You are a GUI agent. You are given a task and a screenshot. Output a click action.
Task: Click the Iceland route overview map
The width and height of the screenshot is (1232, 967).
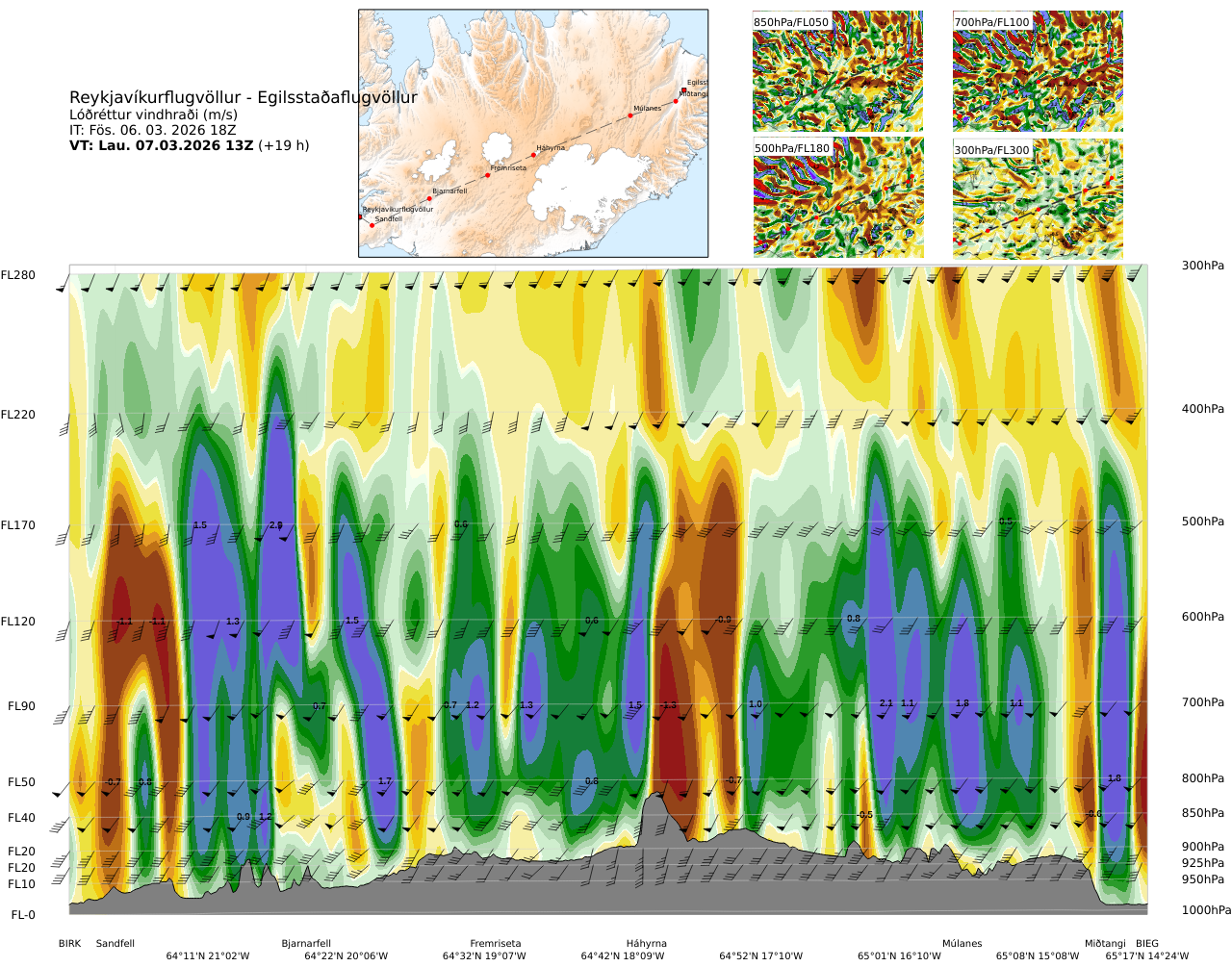[533, 134]
